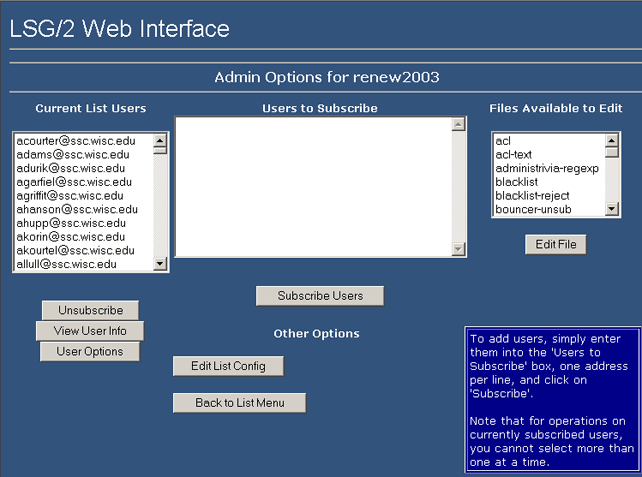Viewport: 642px width, 477px height.
Task: Select the blacklist file
Action: (x=549, y=182)
